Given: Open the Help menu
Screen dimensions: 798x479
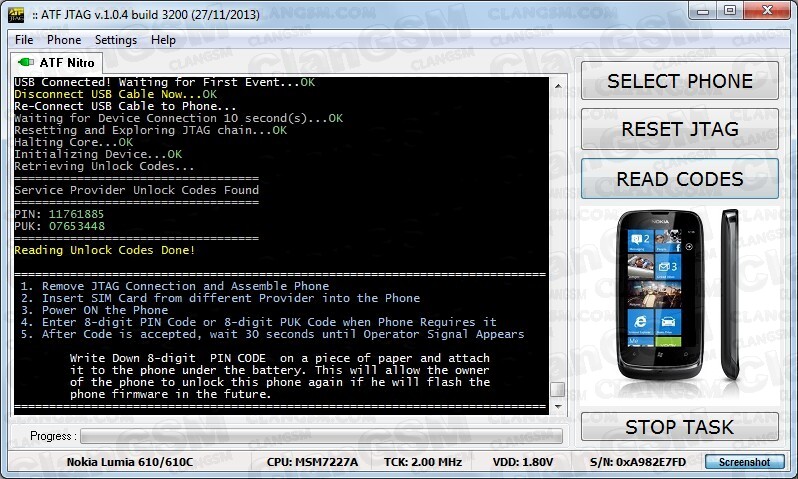Looking at the screenshot, I should tap(163, 40).
